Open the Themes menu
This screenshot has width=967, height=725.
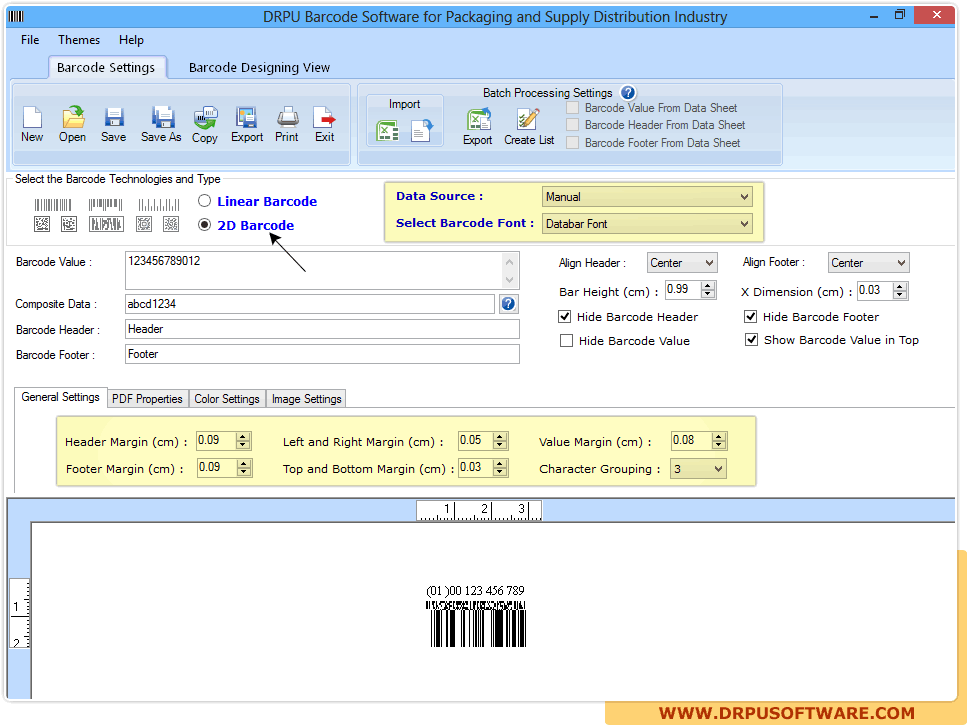point(79,40)
